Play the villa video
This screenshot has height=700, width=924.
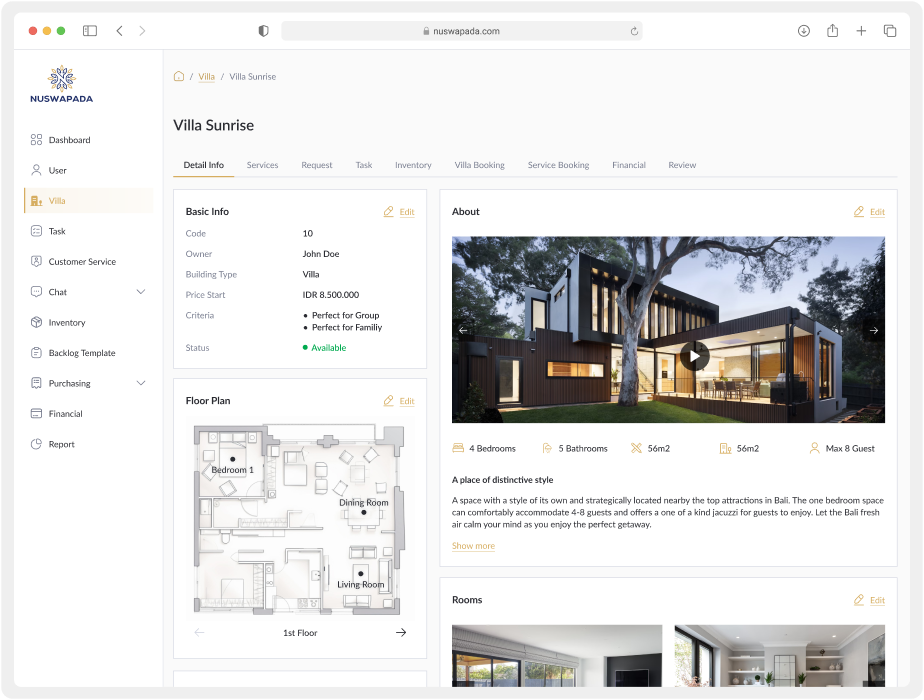[695, 356]
